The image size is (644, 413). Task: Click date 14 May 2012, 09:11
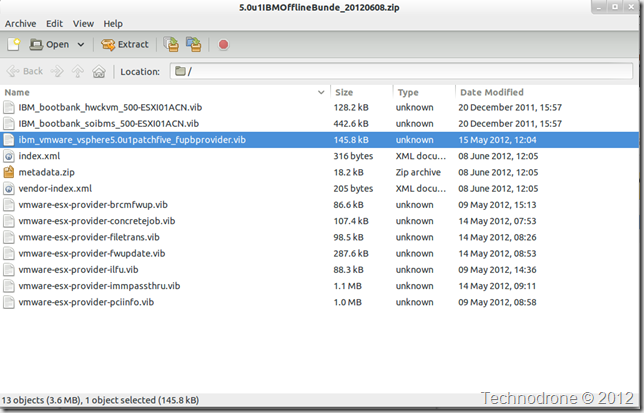point(497,286)
